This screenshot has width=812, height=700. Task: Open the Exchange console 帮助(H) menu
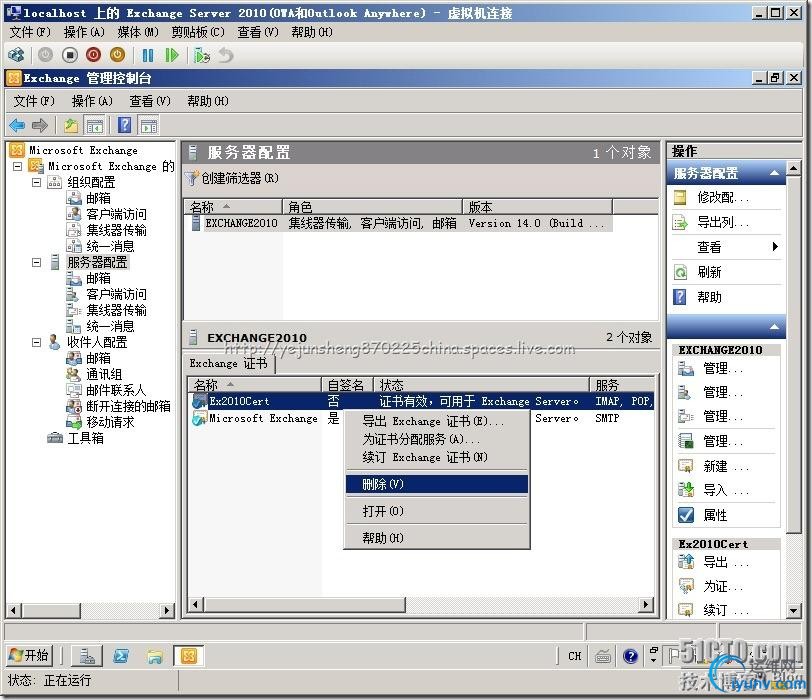click(x=208, y=101)
